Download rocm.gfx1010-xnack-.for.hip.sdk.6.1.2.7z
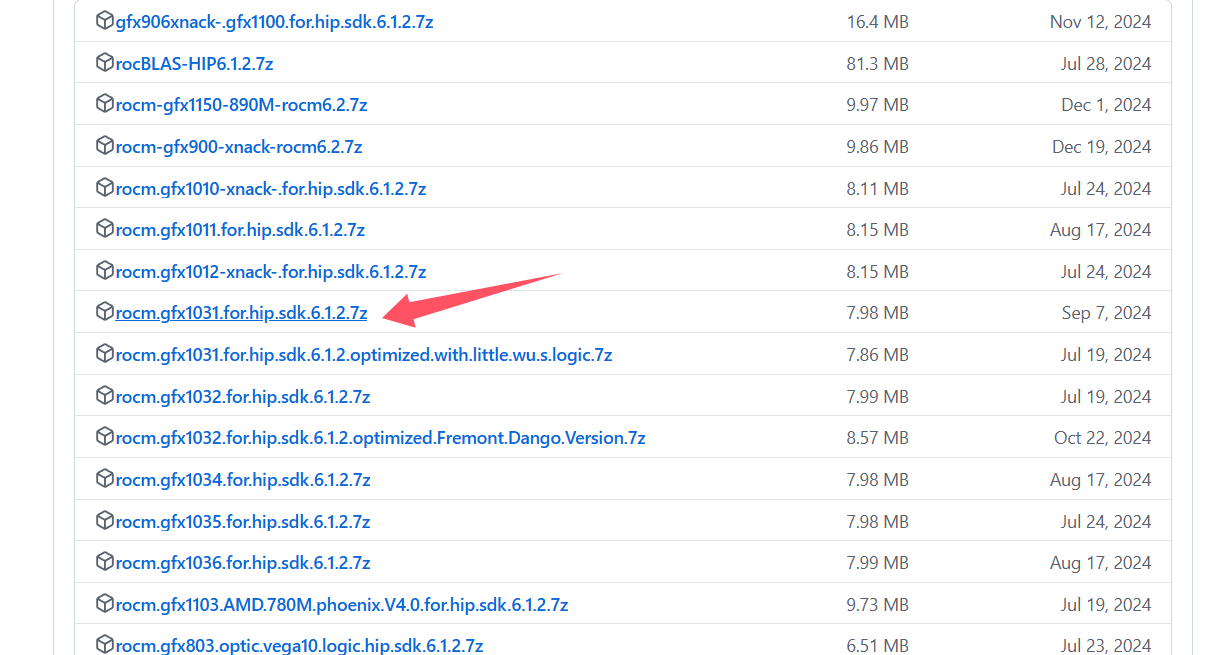The width and height of the screenshot is (1217, 655). click(271, 189)
